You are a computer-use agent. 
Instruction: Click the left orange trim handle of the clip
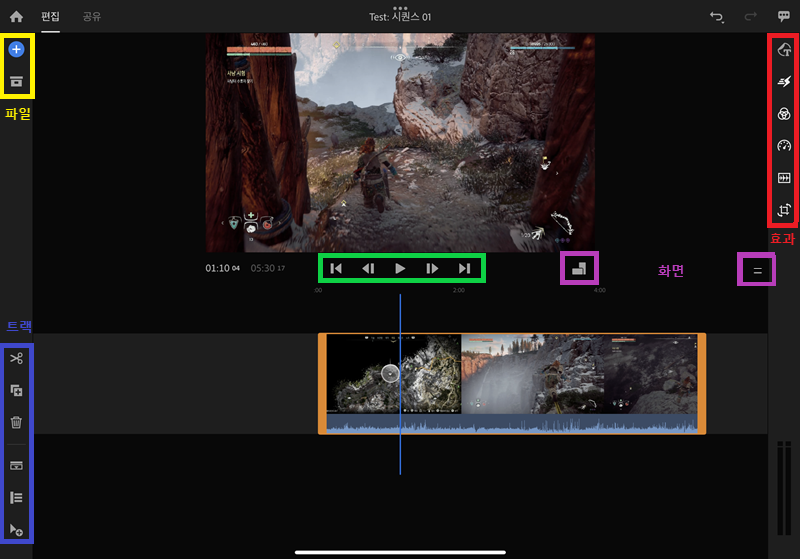coord(322,384)
